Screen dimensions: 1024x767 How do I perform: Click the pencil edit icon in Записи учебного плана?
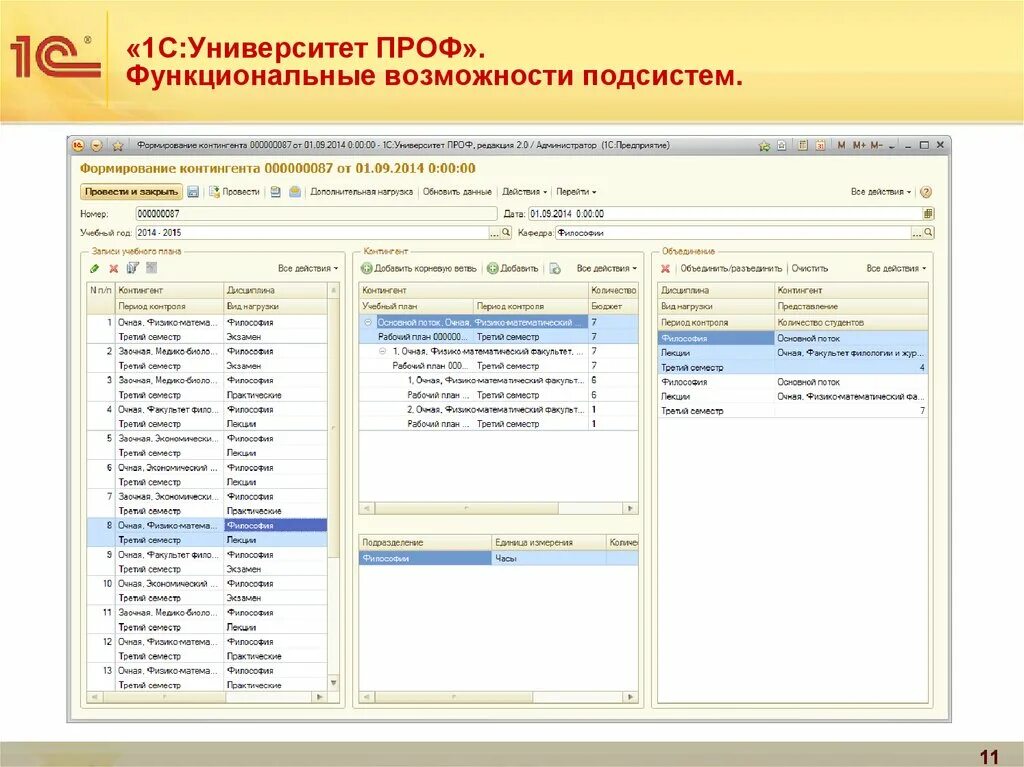coord(95,269)
